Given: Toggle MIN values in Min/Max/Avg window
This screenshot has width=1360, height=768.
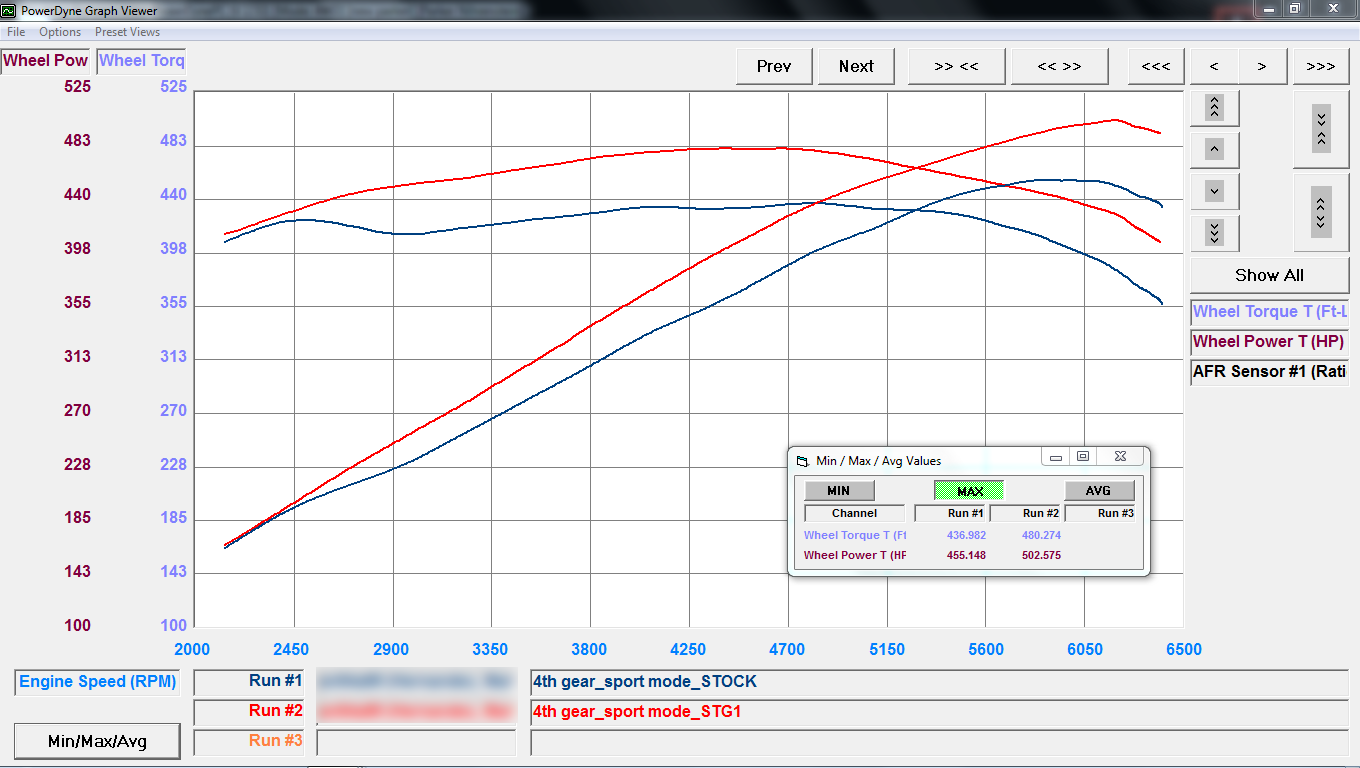Looking at the screenshot, I should [839, 490].
